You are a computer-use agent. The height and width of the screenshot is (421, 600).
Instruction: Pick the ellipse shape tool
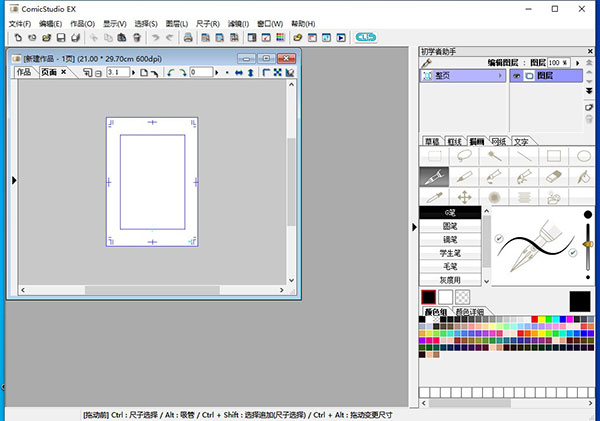[583, 156]
